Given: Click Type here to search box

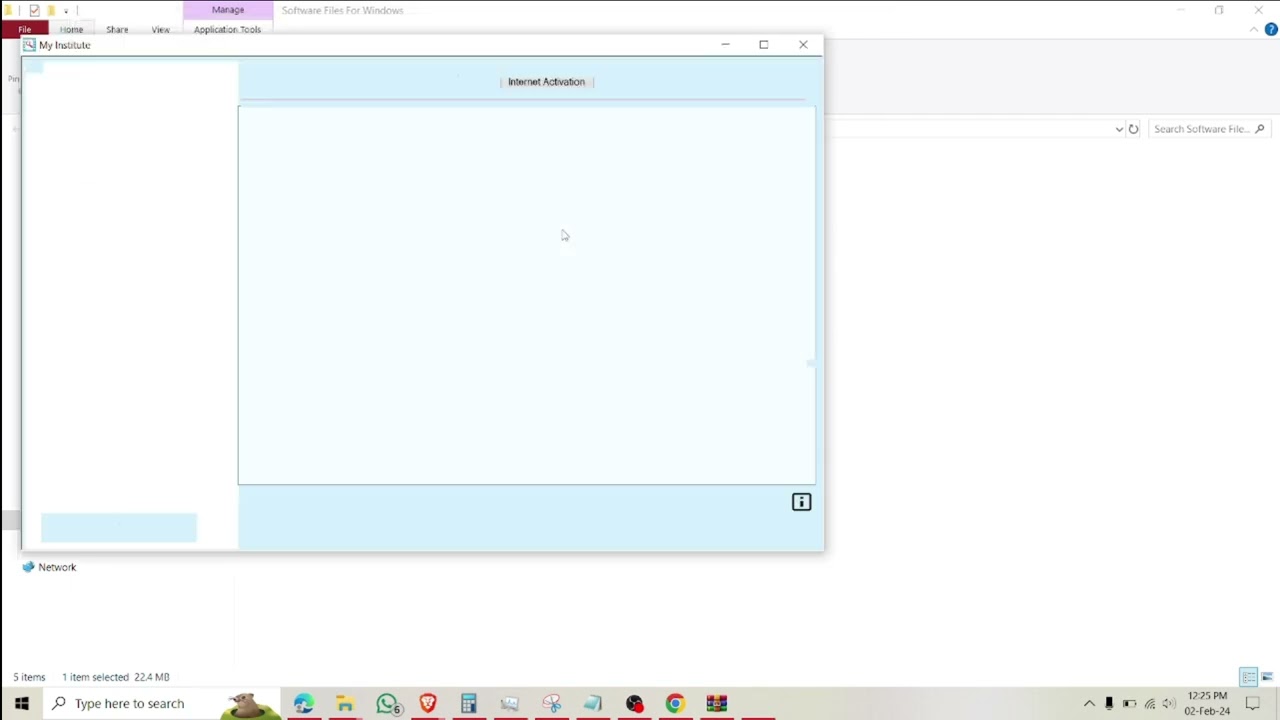Looking at the screenshot, I should coord(163,703).
